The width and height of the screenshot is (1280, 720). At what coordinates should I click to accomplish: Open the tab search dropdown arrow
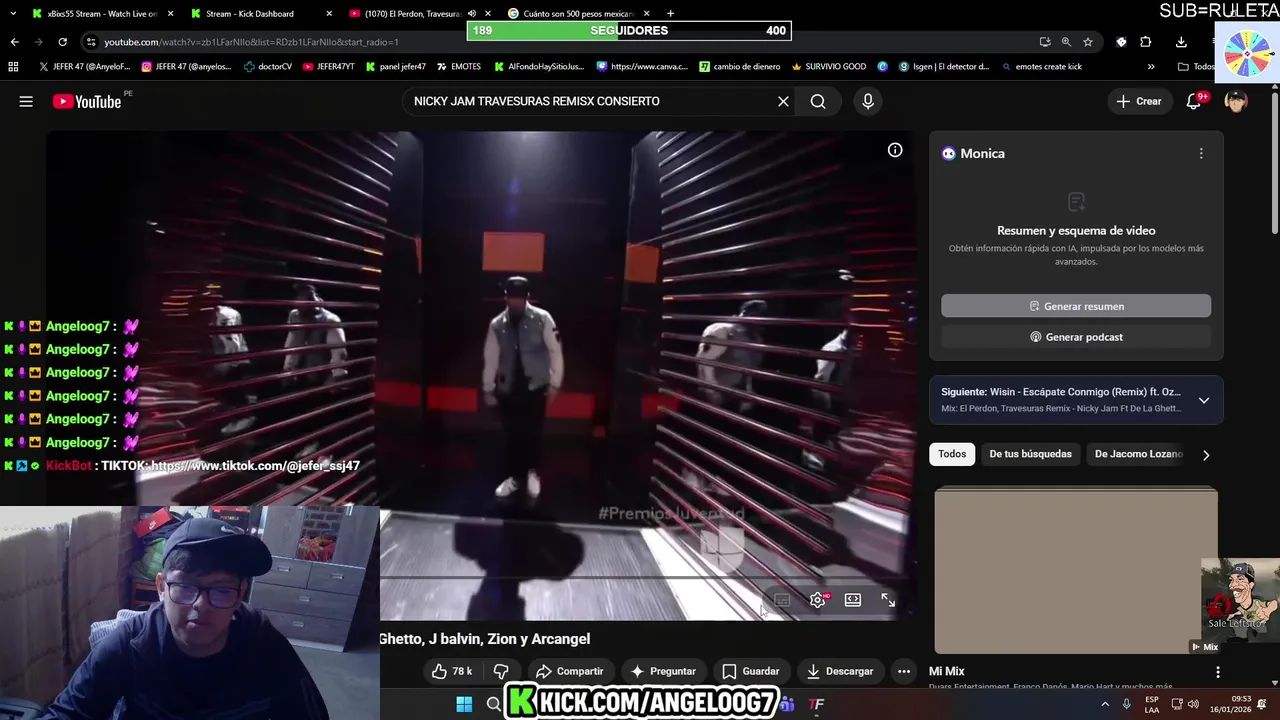pyautogui.click(x=13, y=14)
